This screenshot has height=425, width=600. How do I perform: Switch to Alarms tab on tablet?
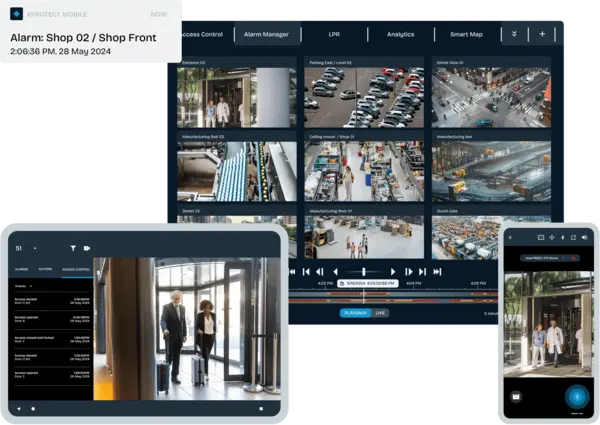(x=21, y=269)
